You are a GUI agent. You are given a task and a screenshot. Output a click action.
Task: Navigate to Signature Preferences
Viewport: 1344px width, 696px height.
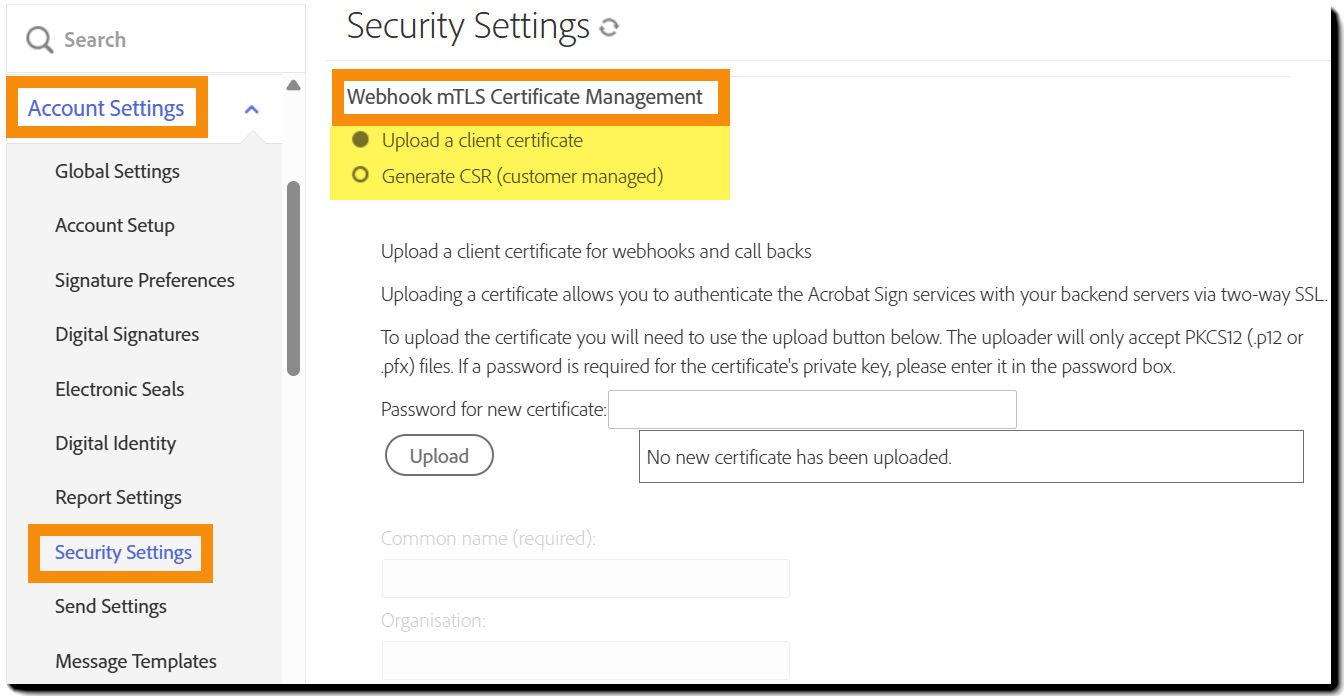tap(144, 280)
